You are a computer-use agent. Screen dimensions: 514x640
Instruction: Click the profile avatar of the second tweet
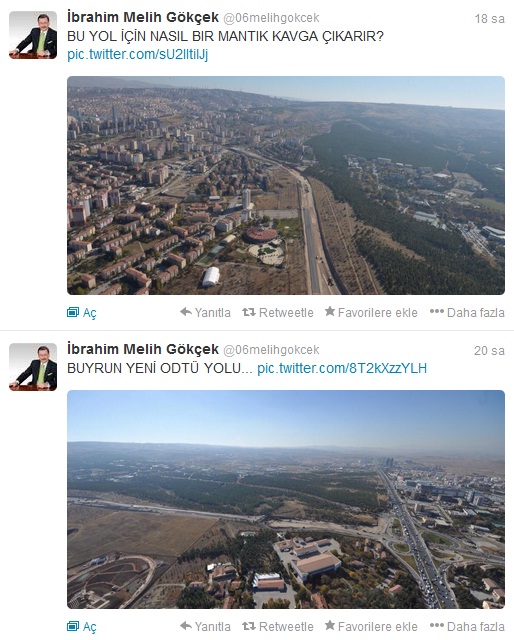click(33, 367)
